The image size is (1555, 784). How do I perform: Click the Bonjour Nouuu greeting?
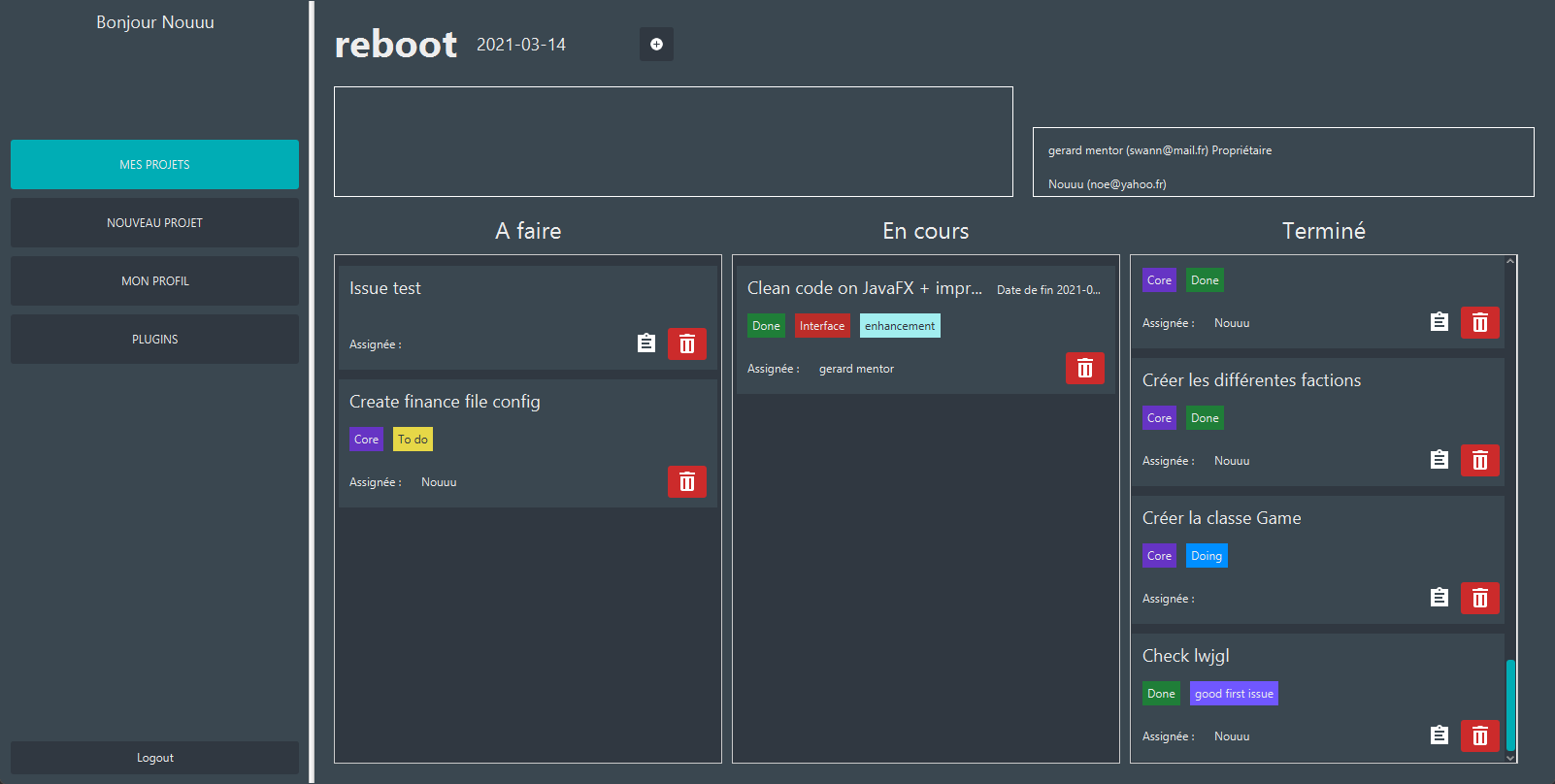point(155,22)
